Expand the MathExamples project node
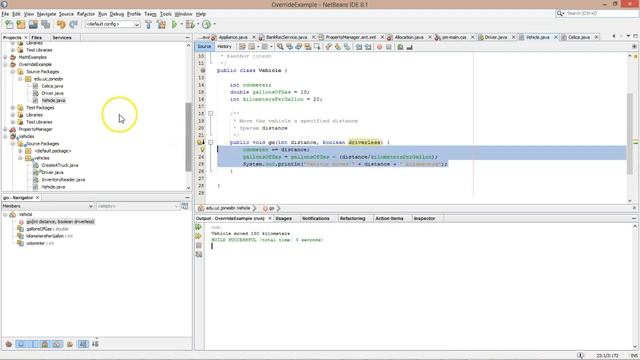 [6, 57]
